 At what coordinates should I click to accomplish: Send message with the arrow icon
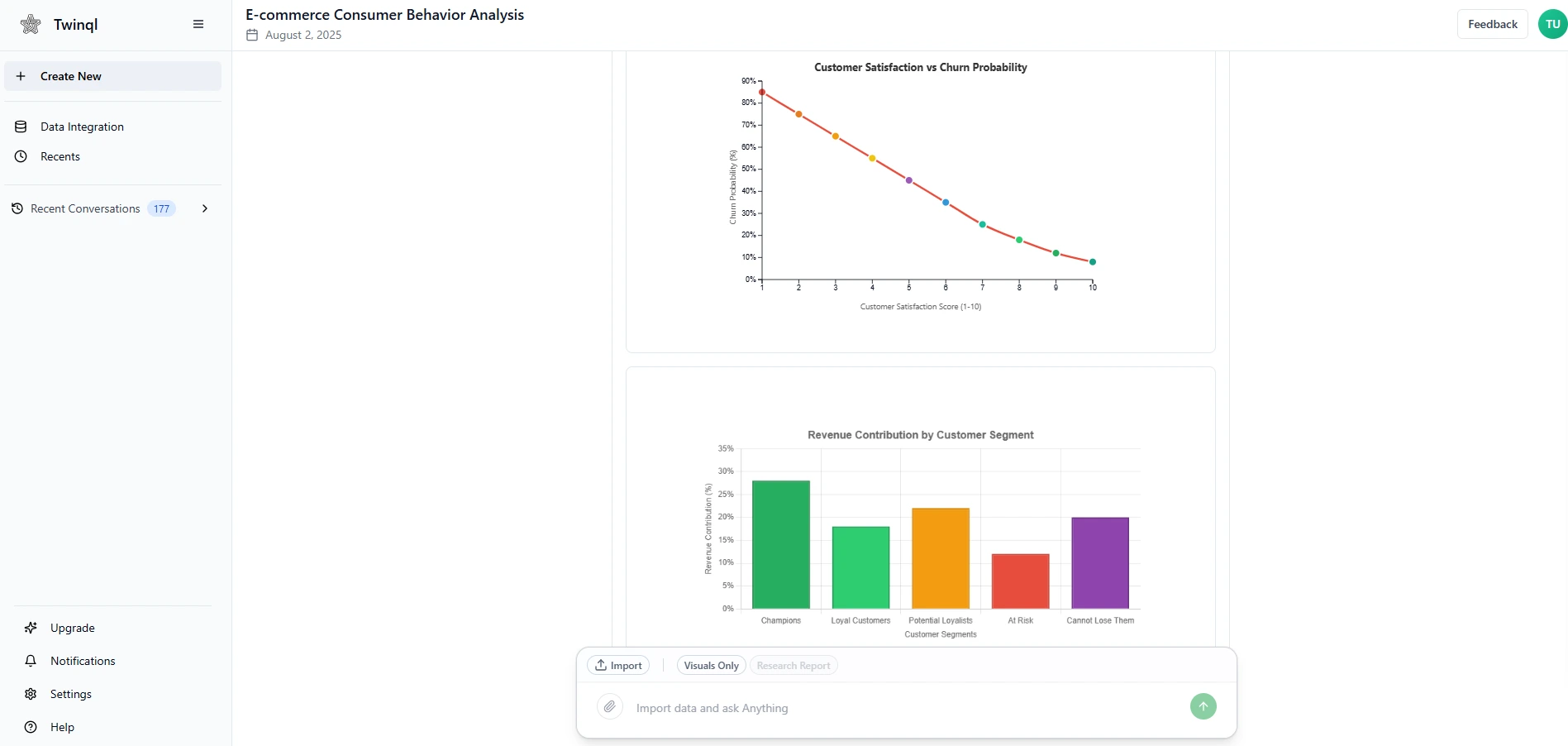pyautogui.click(x=1203, y=706)
